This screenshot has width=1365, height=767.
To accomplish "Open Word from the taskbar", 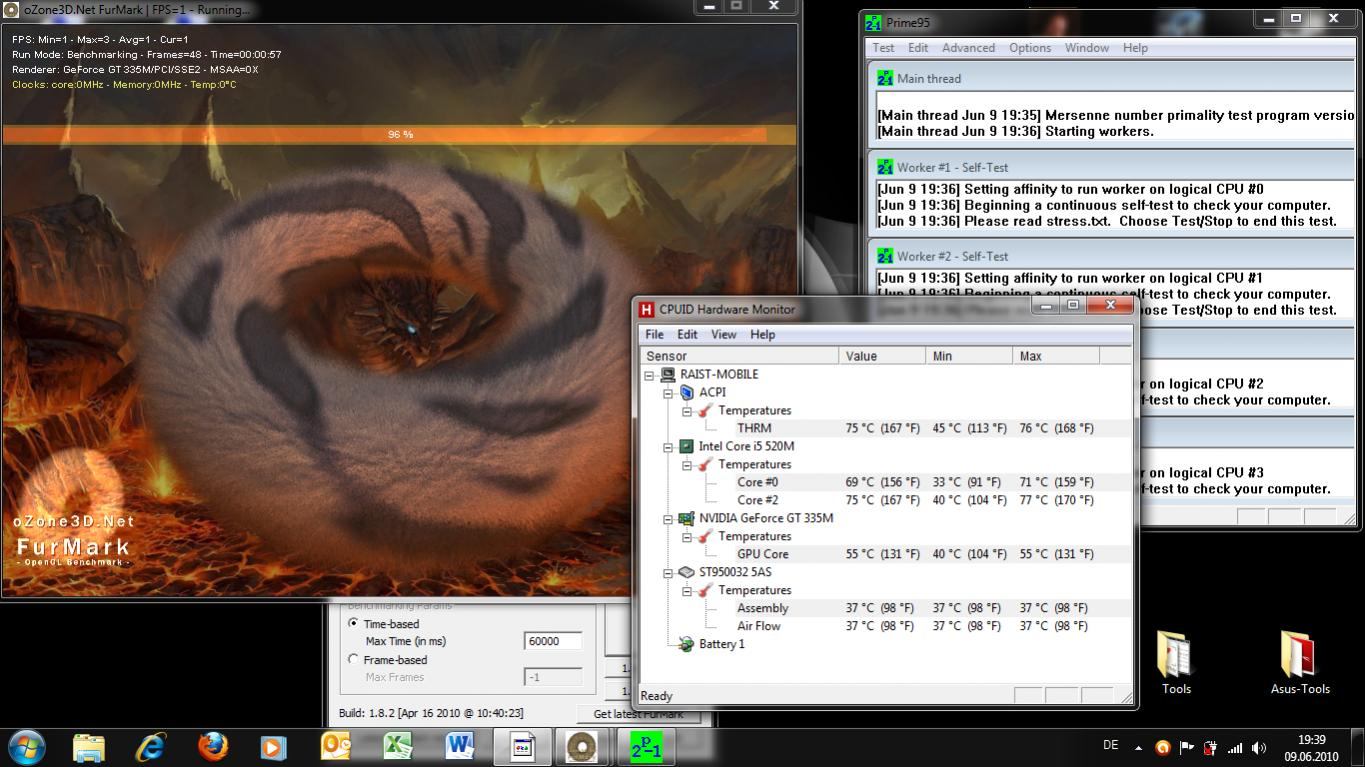I will (460, 747).
